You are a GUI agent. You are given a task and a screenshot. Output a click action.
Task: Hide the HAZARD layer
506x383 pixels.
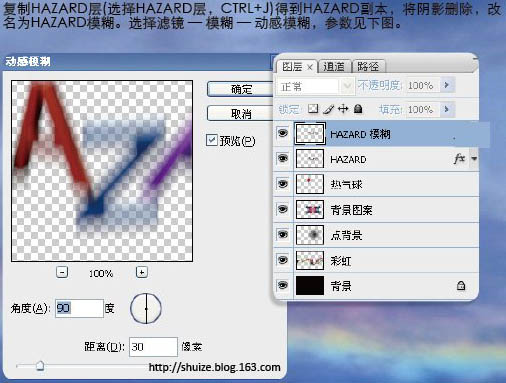(x=283, y=158)
